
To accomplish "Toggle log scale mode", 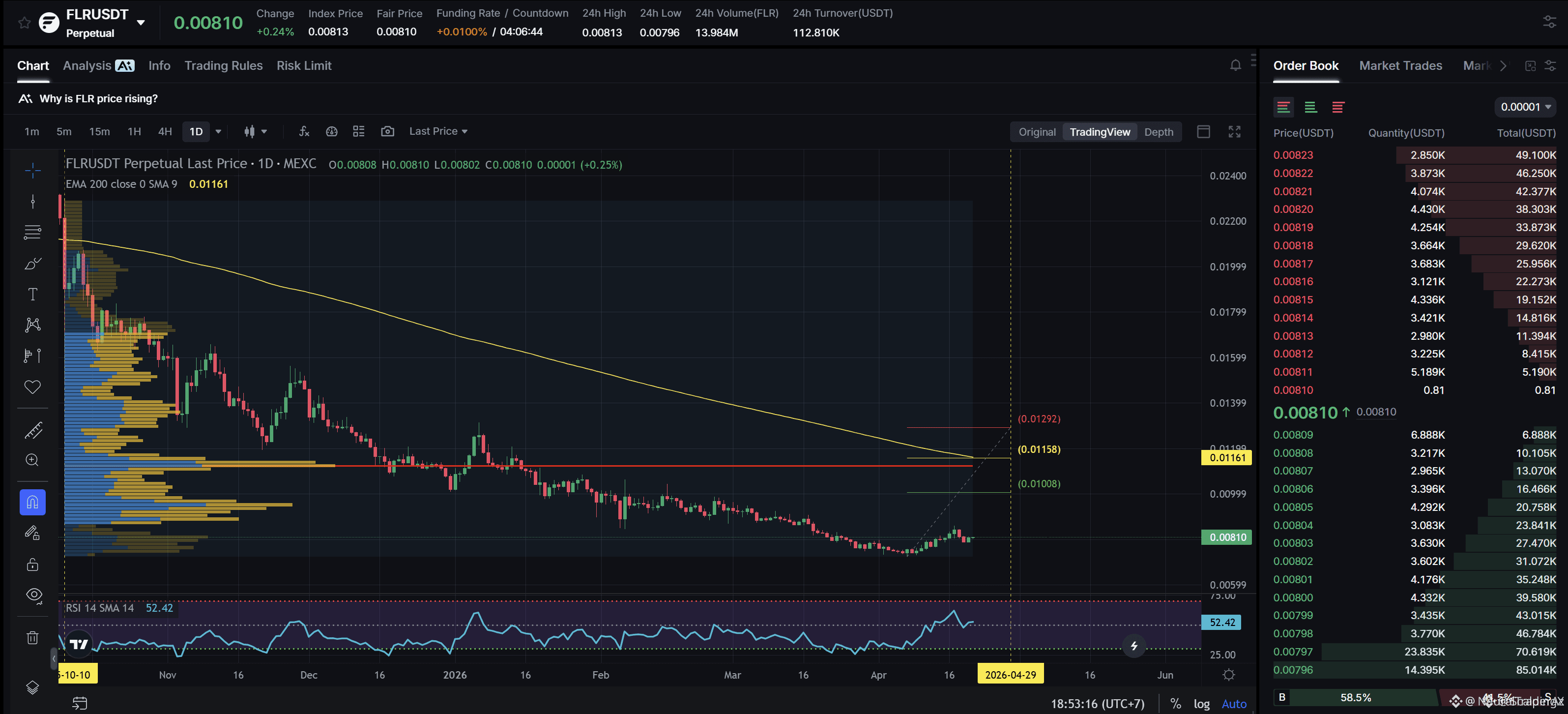I will [1202, 704].
